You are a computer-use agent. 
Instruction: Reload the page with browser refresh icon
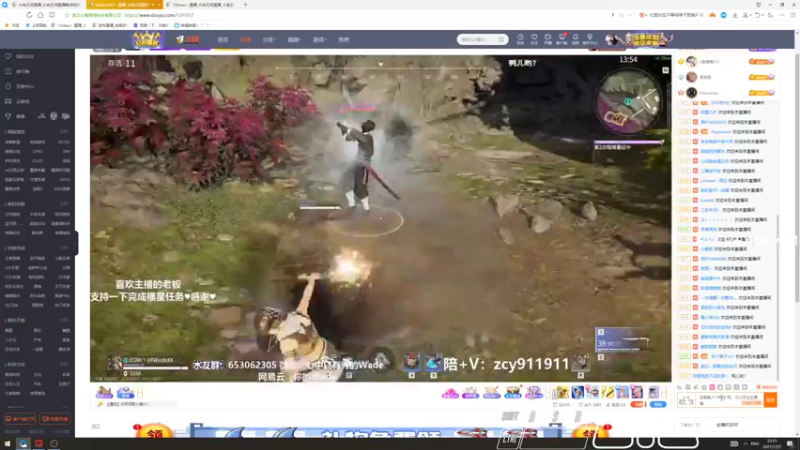[x=29, y=15]
